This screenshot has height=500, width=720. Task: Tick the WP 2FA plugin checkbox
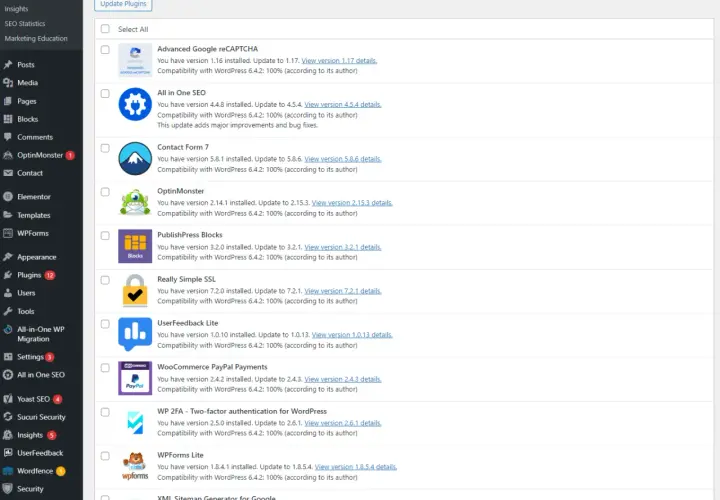click(x=105, y=412)
